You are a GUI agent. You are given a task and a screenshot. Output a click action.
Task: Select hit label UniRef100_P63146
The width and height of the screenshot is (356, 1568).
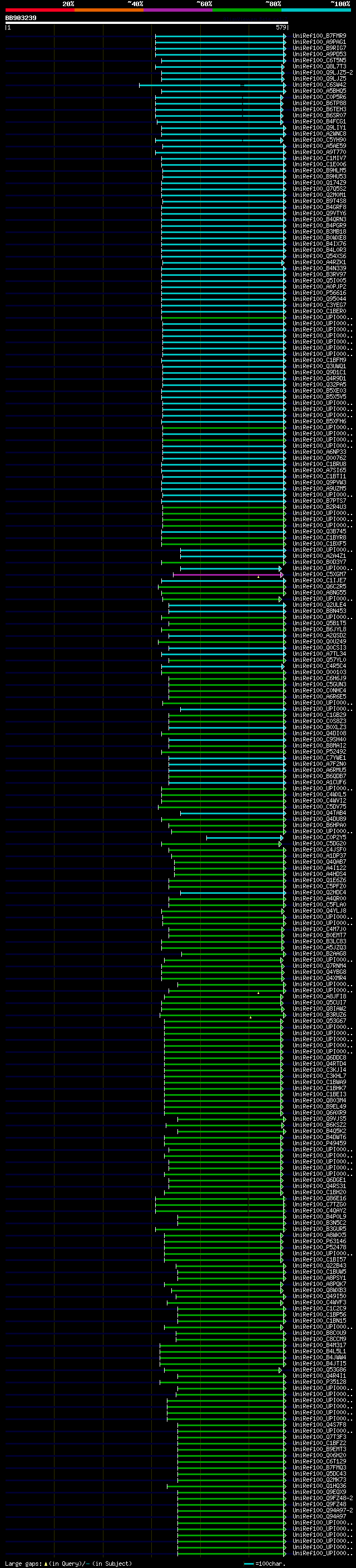(x=319, y=1241)
